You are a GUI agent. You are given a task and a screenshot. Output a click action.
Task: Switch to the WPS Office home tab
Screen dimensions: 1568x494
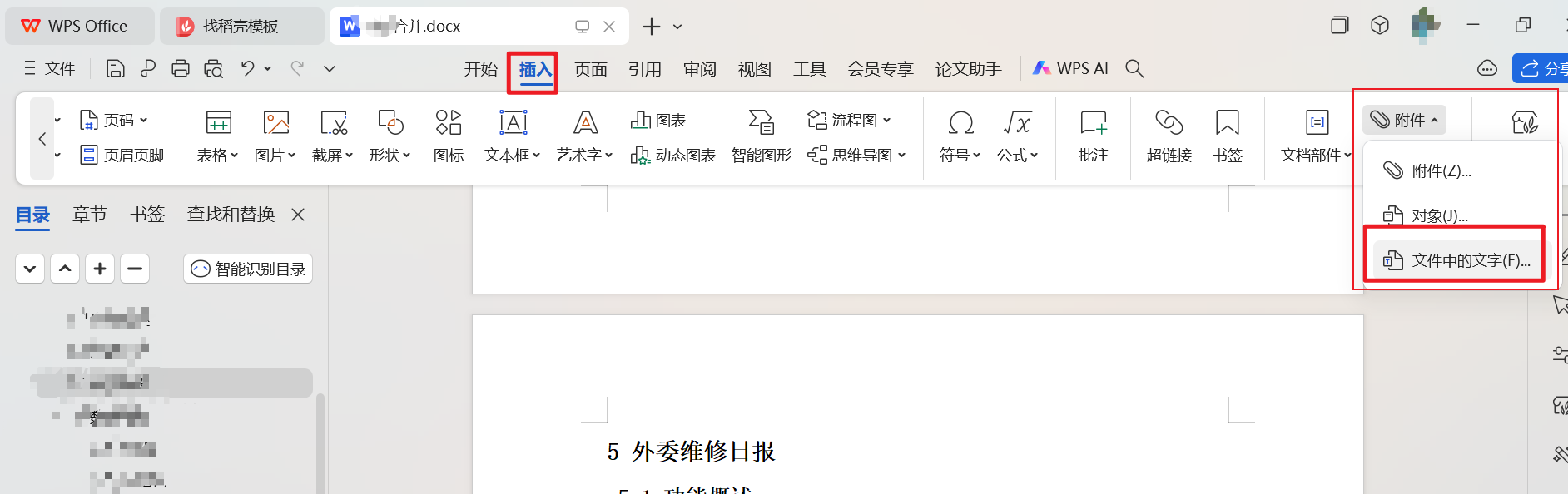(x=80, y=27)
